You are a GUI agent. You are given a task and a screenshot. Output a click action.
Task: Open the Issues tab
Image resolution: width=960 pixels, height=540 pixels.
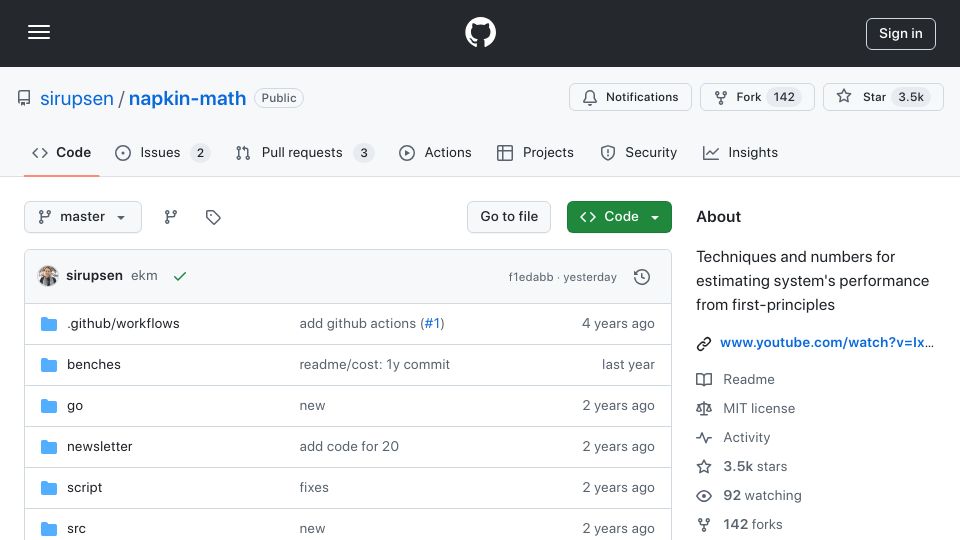point(162,152)
